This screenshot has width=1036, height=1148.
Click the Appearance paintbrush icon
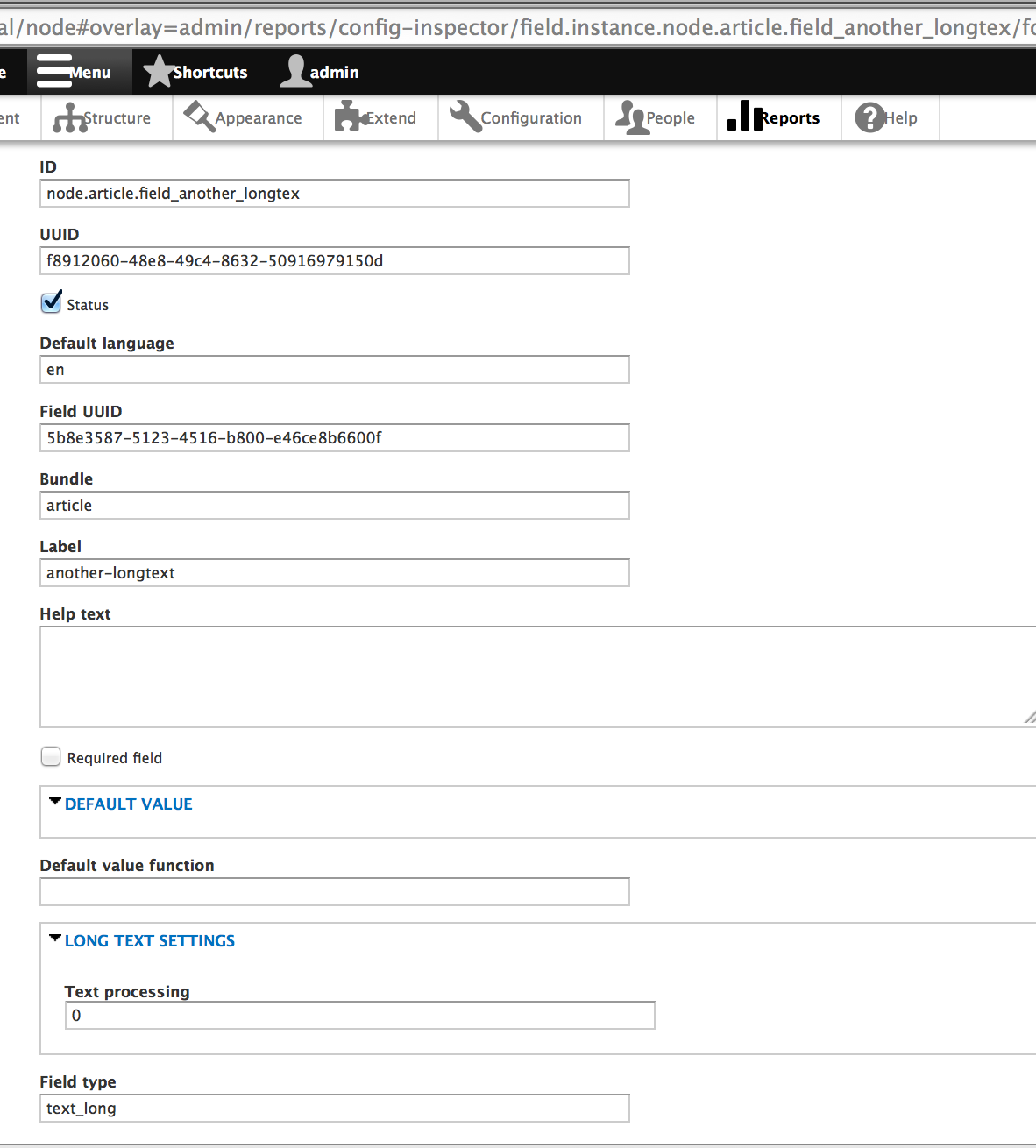[200, 117]
